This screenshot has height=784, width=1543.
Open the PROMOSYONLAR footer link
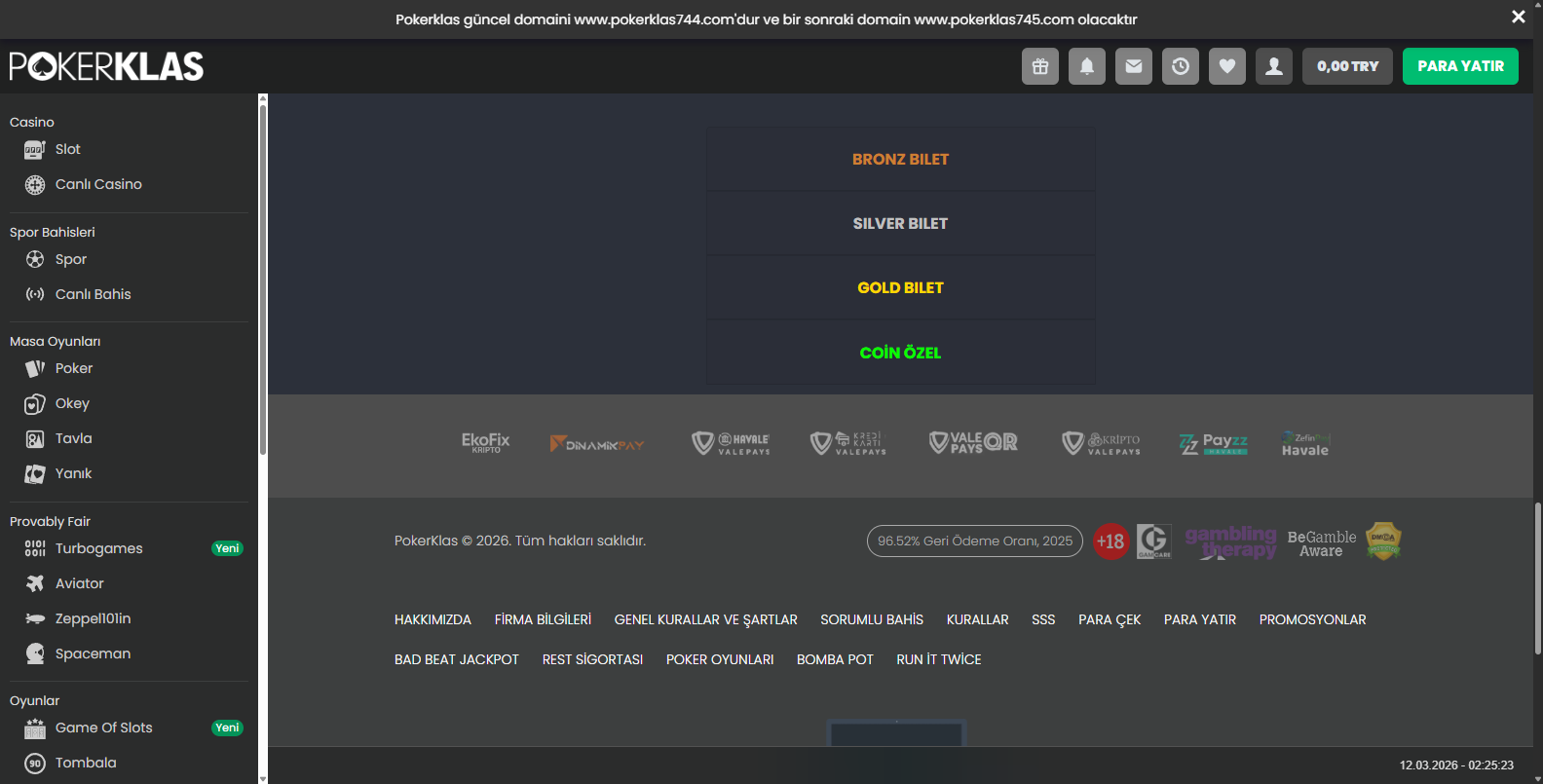click(1312, 619)
